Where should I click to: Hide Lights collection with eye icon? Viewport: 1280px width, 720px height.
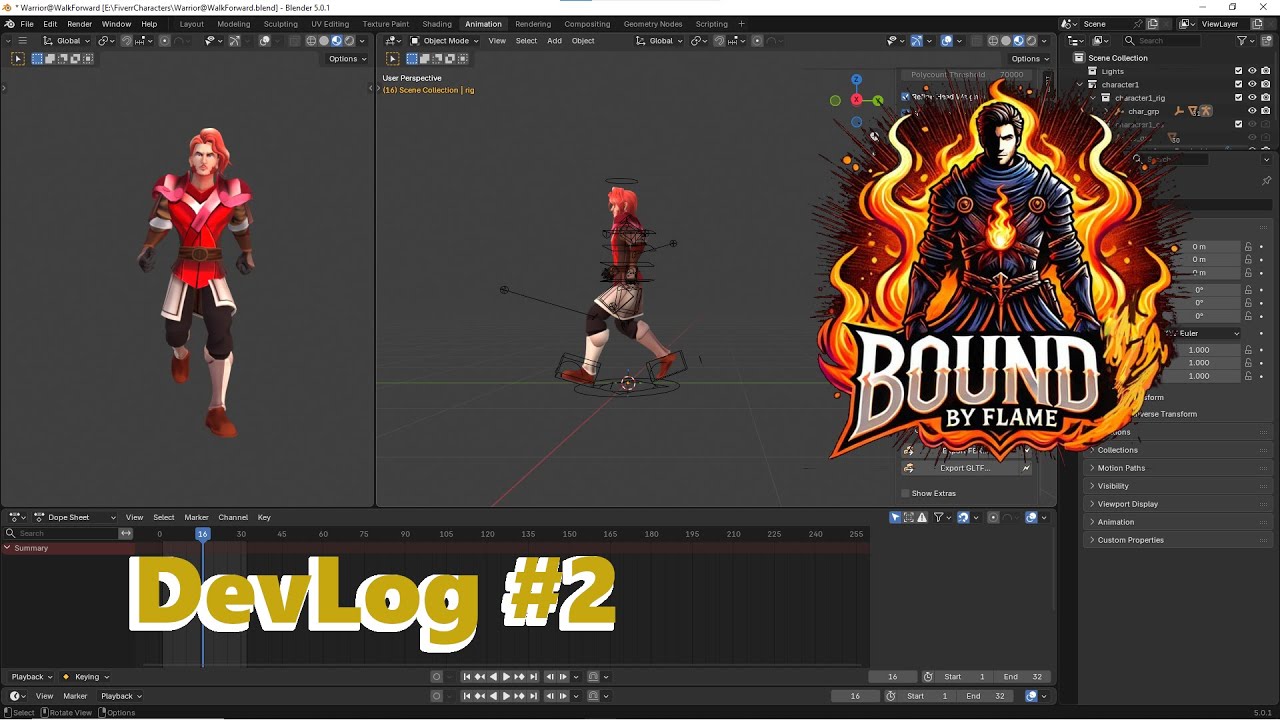(1252, 71)
